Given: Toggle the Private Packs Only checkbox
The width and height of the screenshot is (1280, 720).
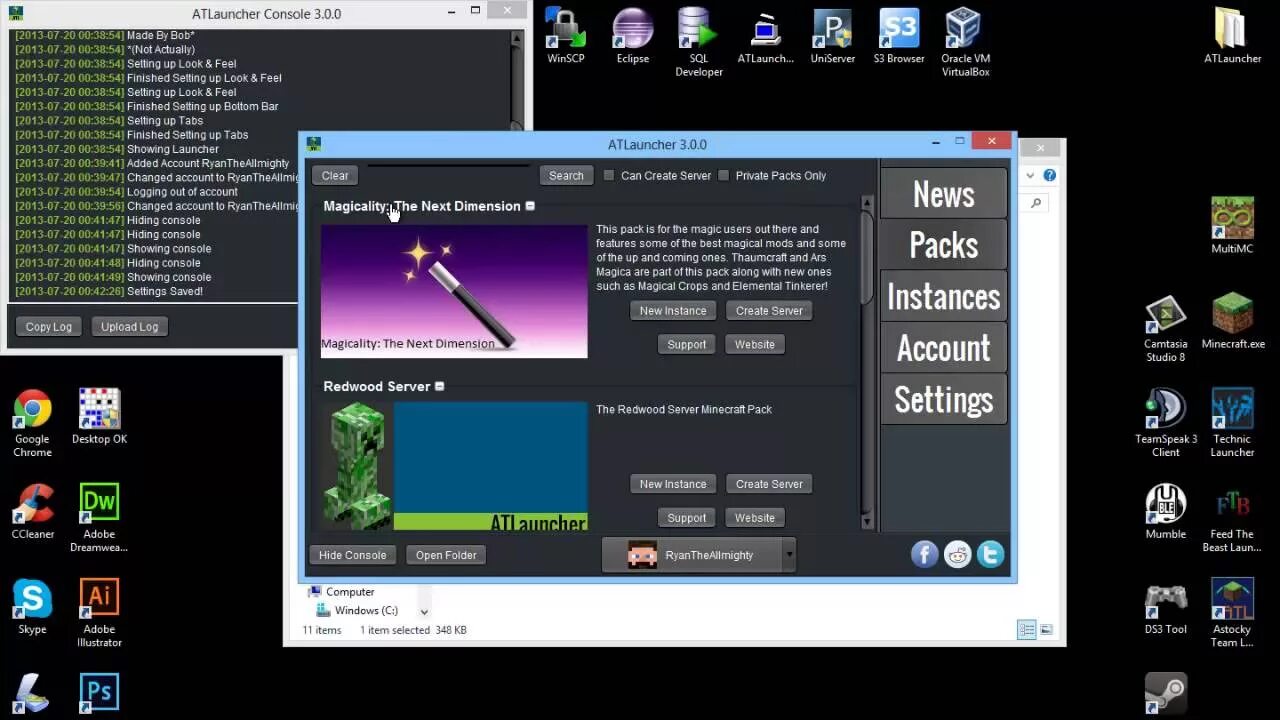Looking at the screenshot, I should 724,175.
